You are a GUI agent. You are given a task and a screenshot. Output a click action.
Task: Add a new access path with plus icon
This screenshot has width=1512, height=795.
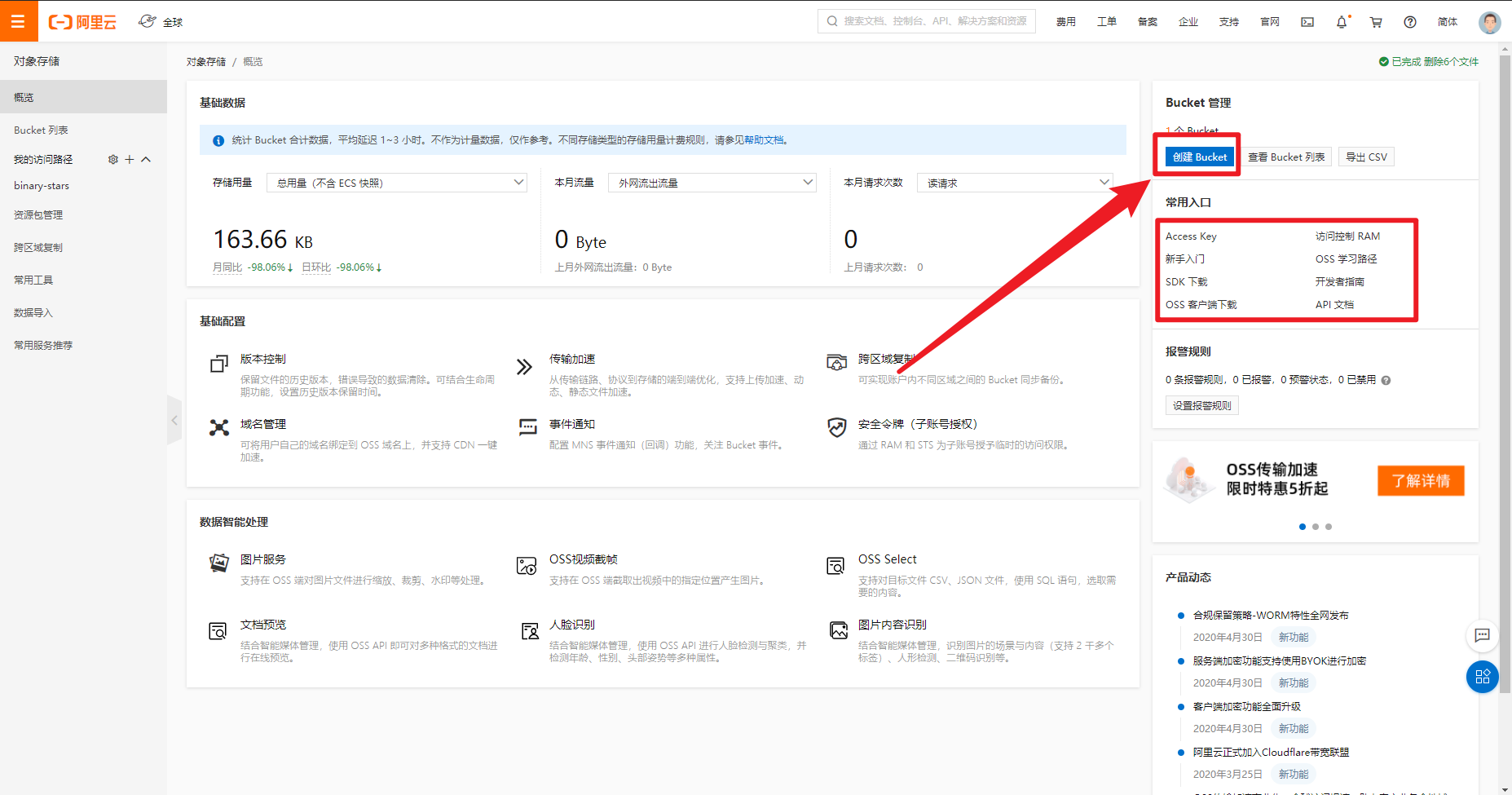click(130, 159)
